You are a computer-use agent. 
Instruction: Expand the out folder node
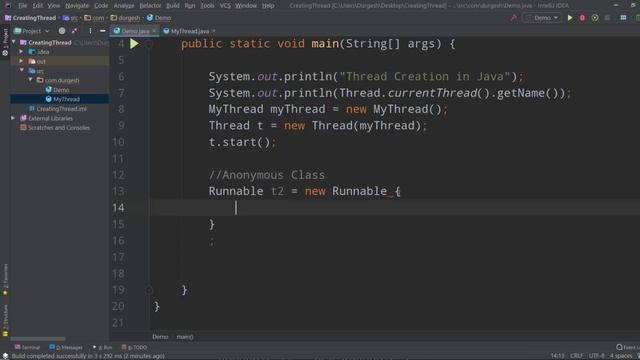(21, 61)
